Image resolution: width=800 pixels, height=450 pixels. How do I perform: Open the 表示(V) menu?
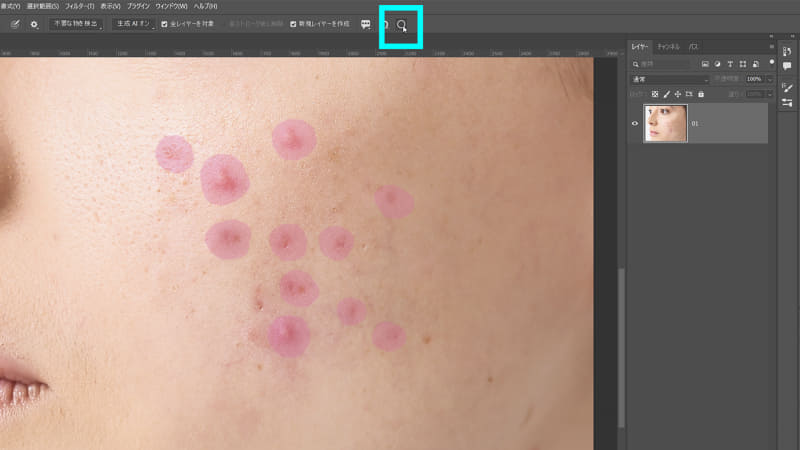pyautogui.click(x=110, y=6)
